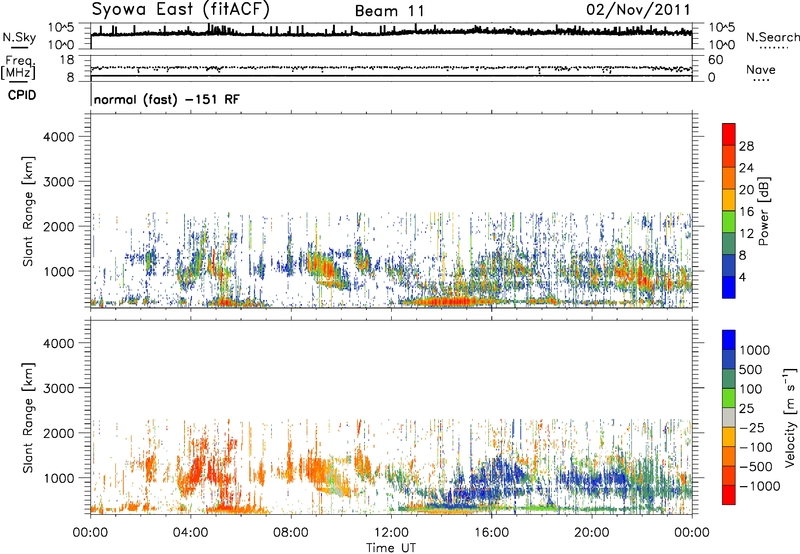
Task: Click the noise sky trace plot
Action: point(391,36)
